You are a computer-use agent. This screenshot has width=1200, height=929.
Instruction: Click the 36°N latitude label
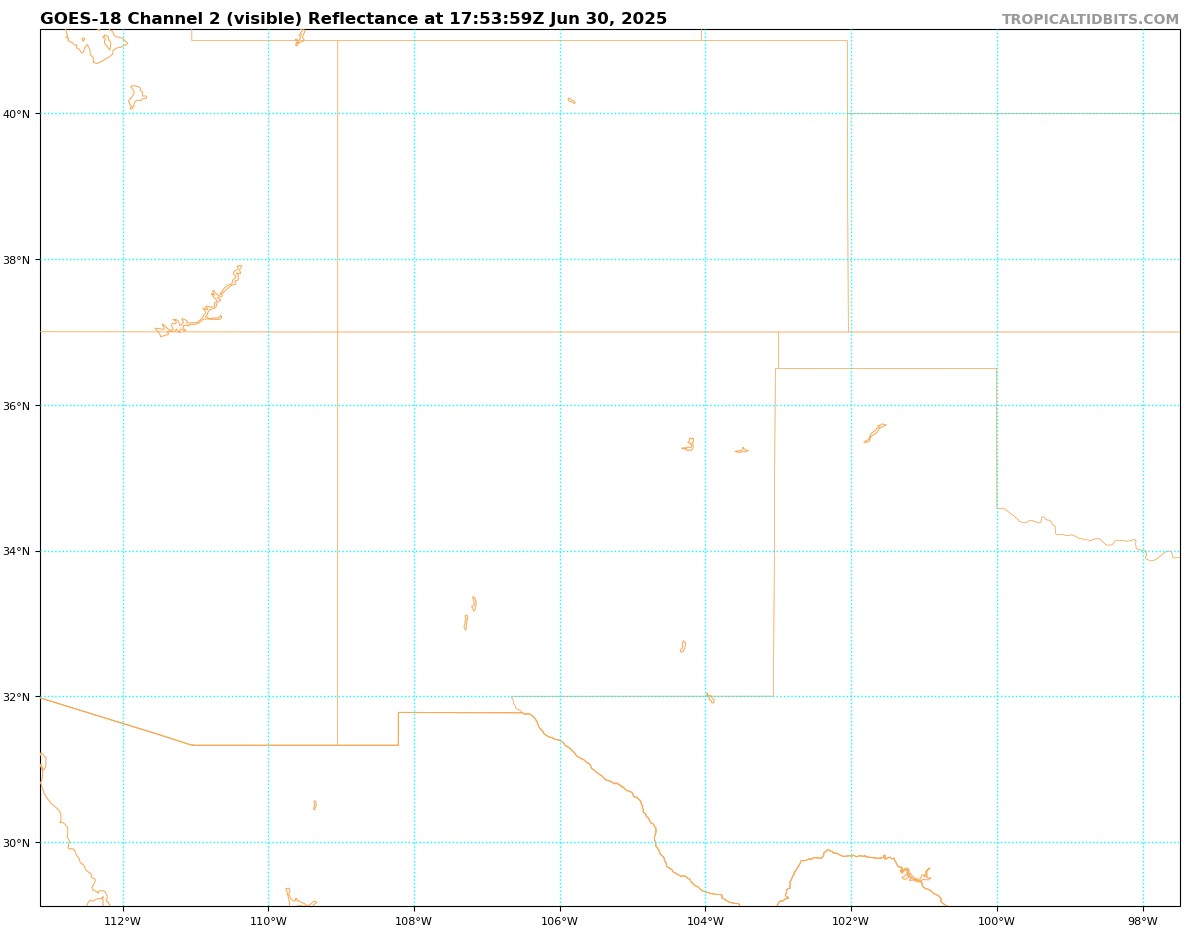[x=15, y=406]
